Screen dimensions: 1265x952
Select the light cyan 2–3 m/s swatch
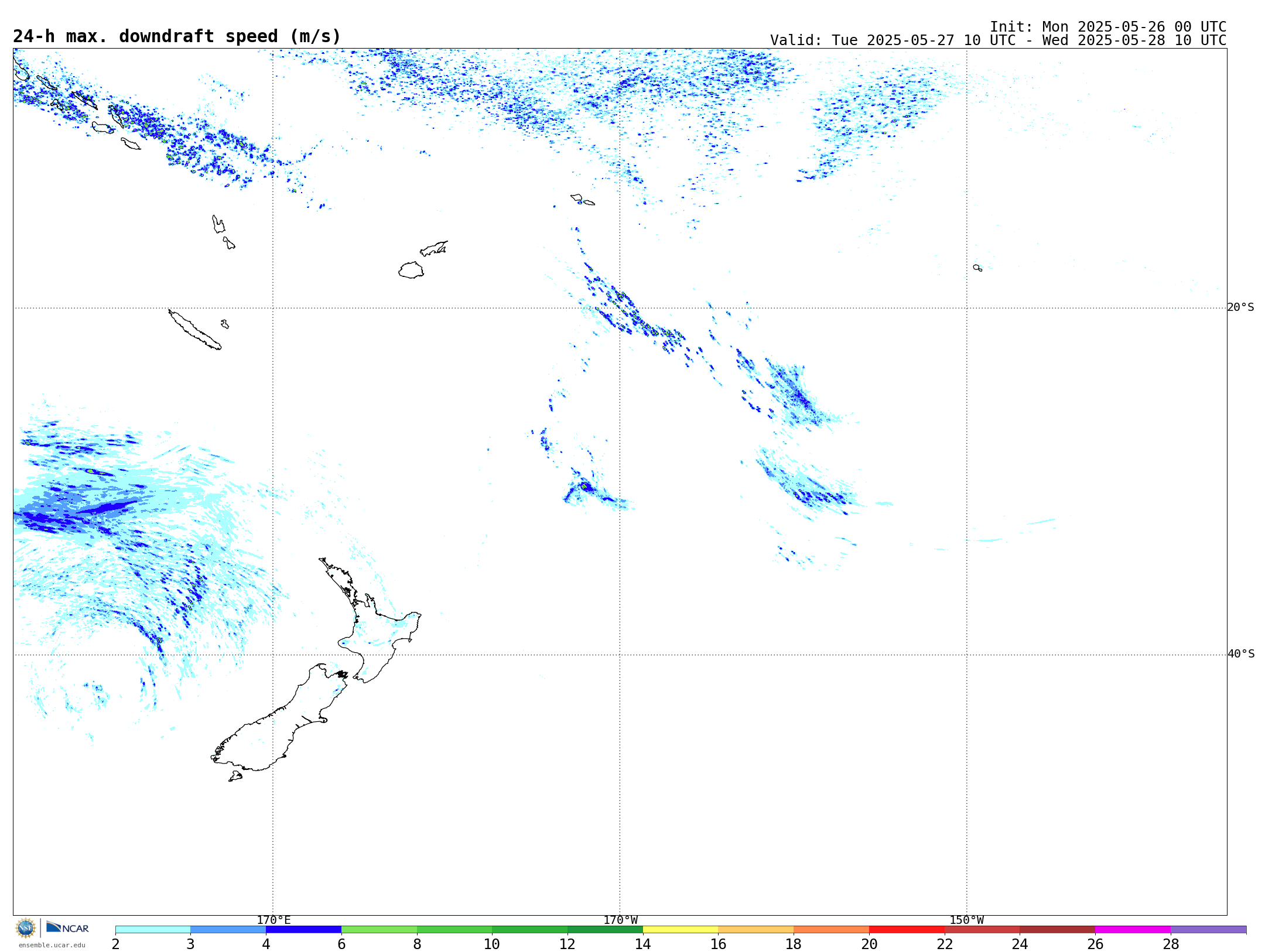coord(153,930)
